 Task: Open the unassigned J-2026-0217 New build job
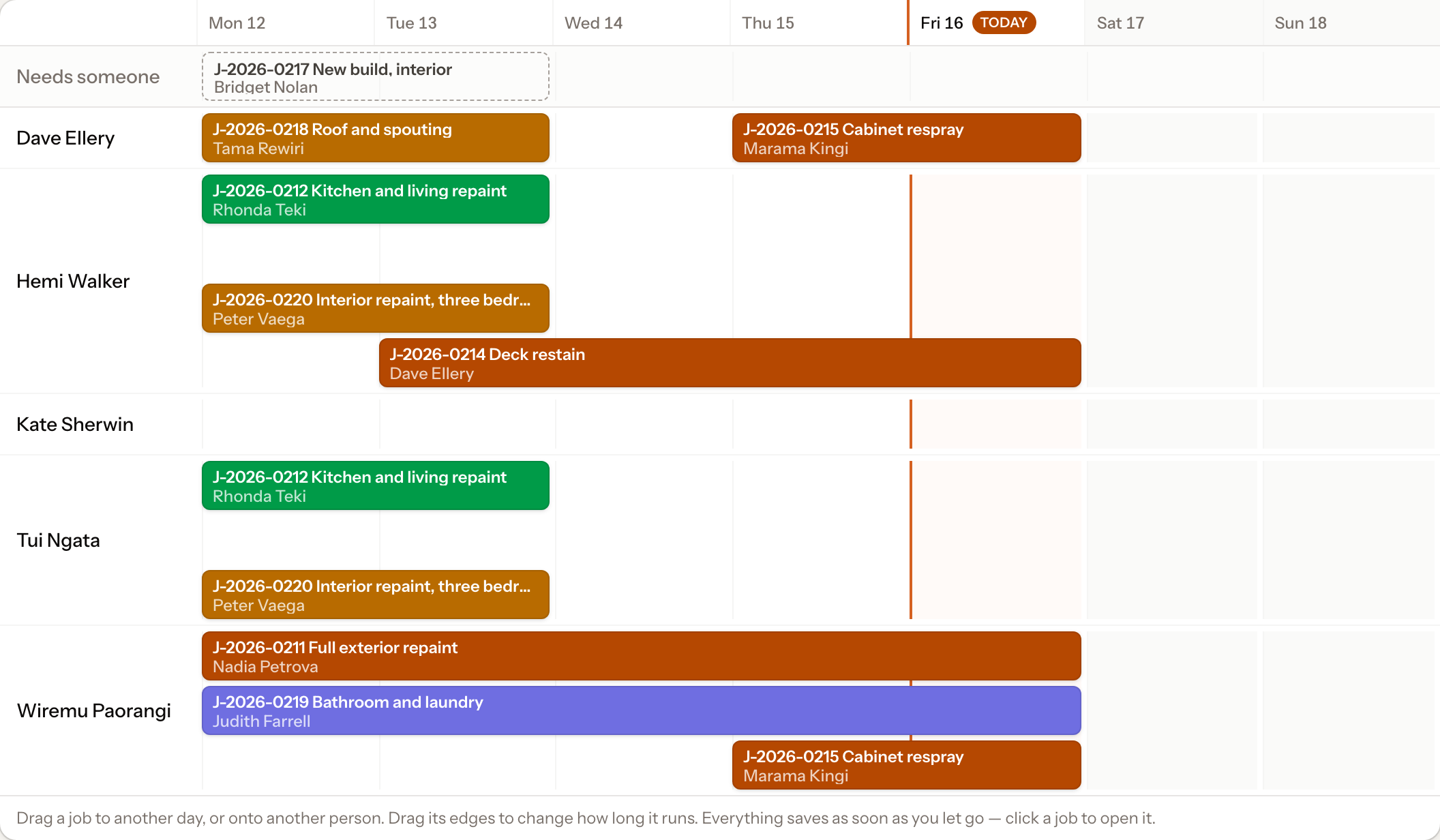[x=376, y=76]
